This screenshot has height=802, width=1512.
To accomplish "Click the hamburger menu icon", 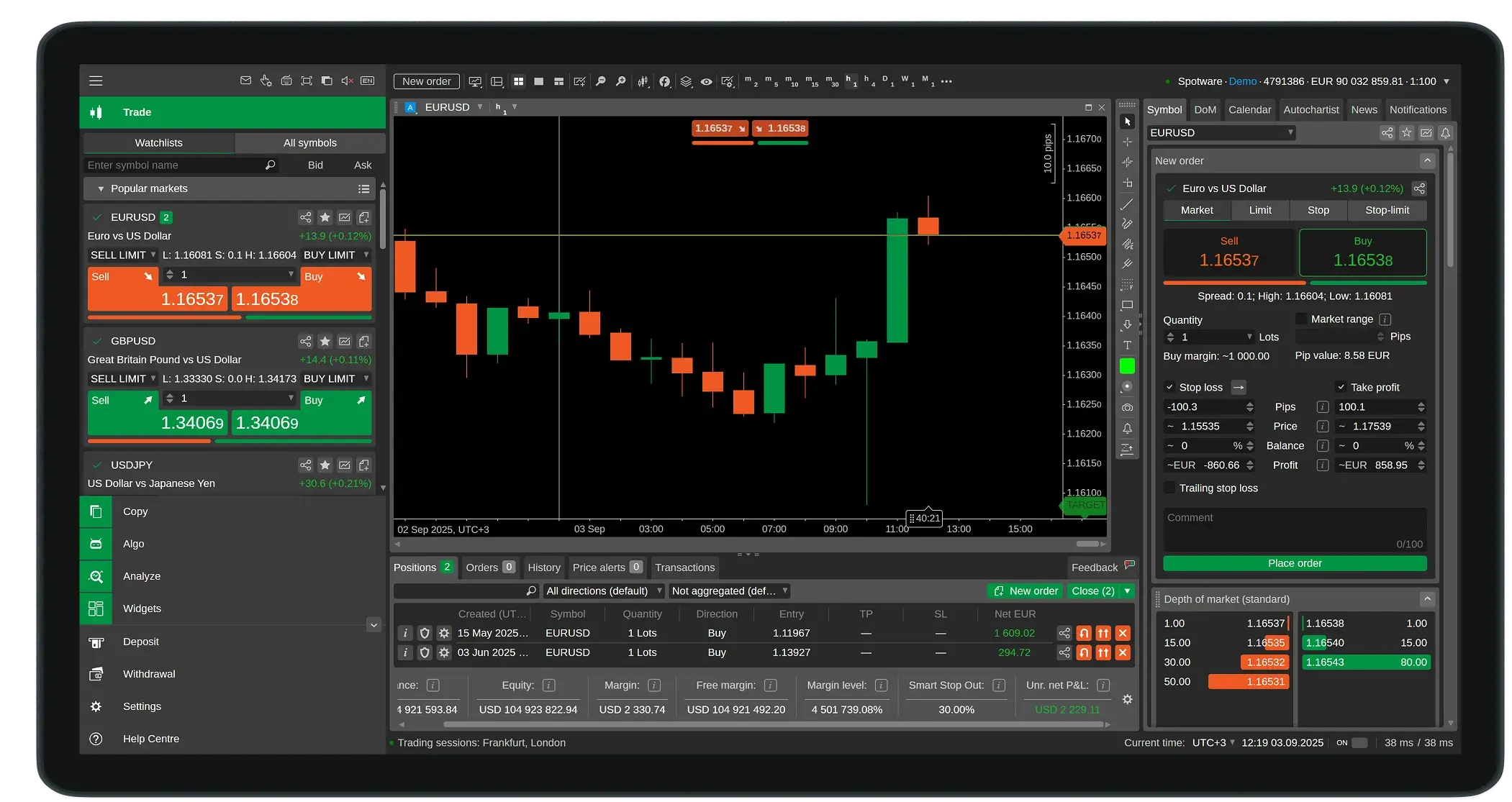I will 96,81.
